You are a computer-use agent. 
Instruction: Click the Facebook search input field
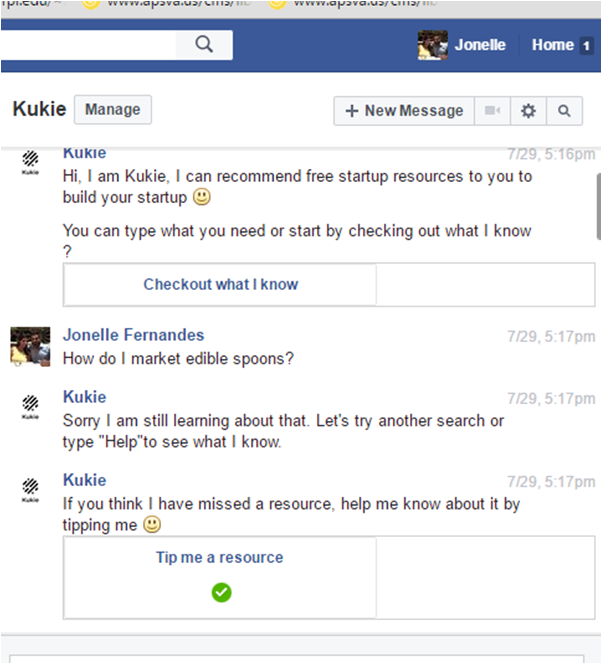click(90, 44)
